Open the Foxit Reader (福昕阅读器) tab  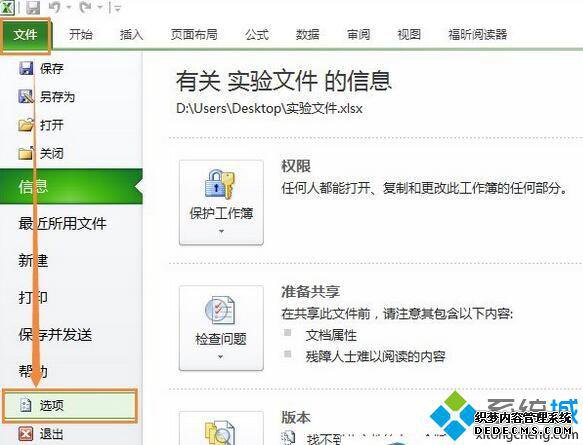tap(477, 35)
